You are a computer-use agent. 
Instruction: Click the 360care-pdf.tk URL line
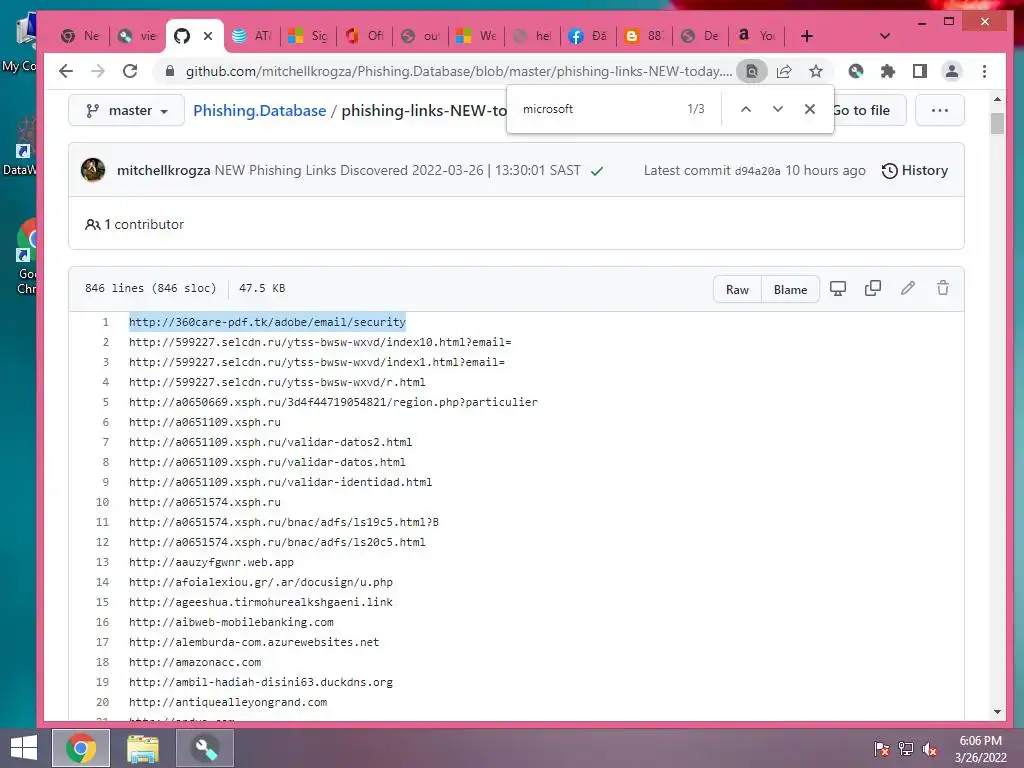(x=267, y=322)
